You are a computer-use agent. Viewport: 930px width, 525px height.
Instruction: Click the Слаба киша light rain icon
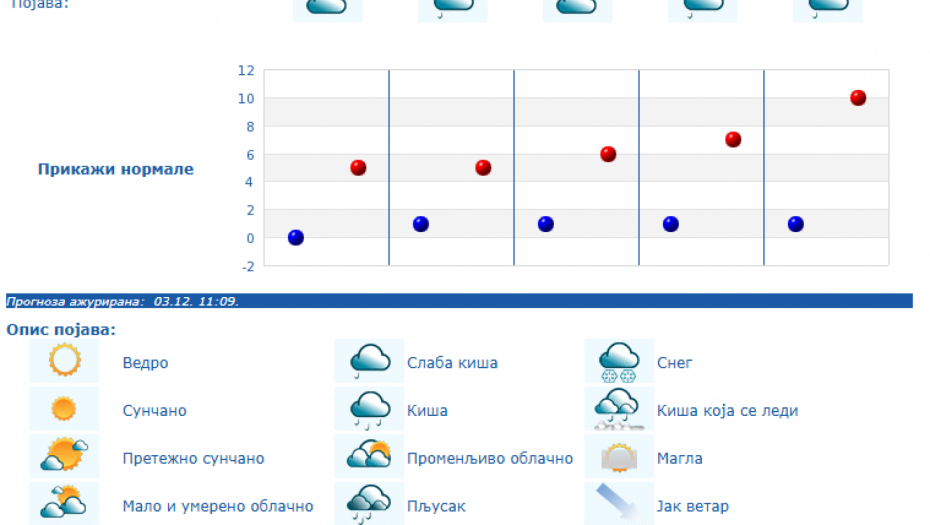(x=369, y=361)
